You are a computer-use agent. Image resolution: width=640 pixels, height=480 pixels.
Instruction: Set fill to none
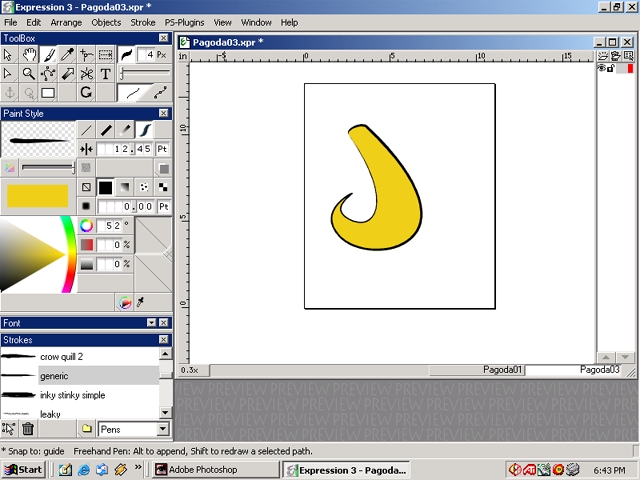click(x=86, y=187)
